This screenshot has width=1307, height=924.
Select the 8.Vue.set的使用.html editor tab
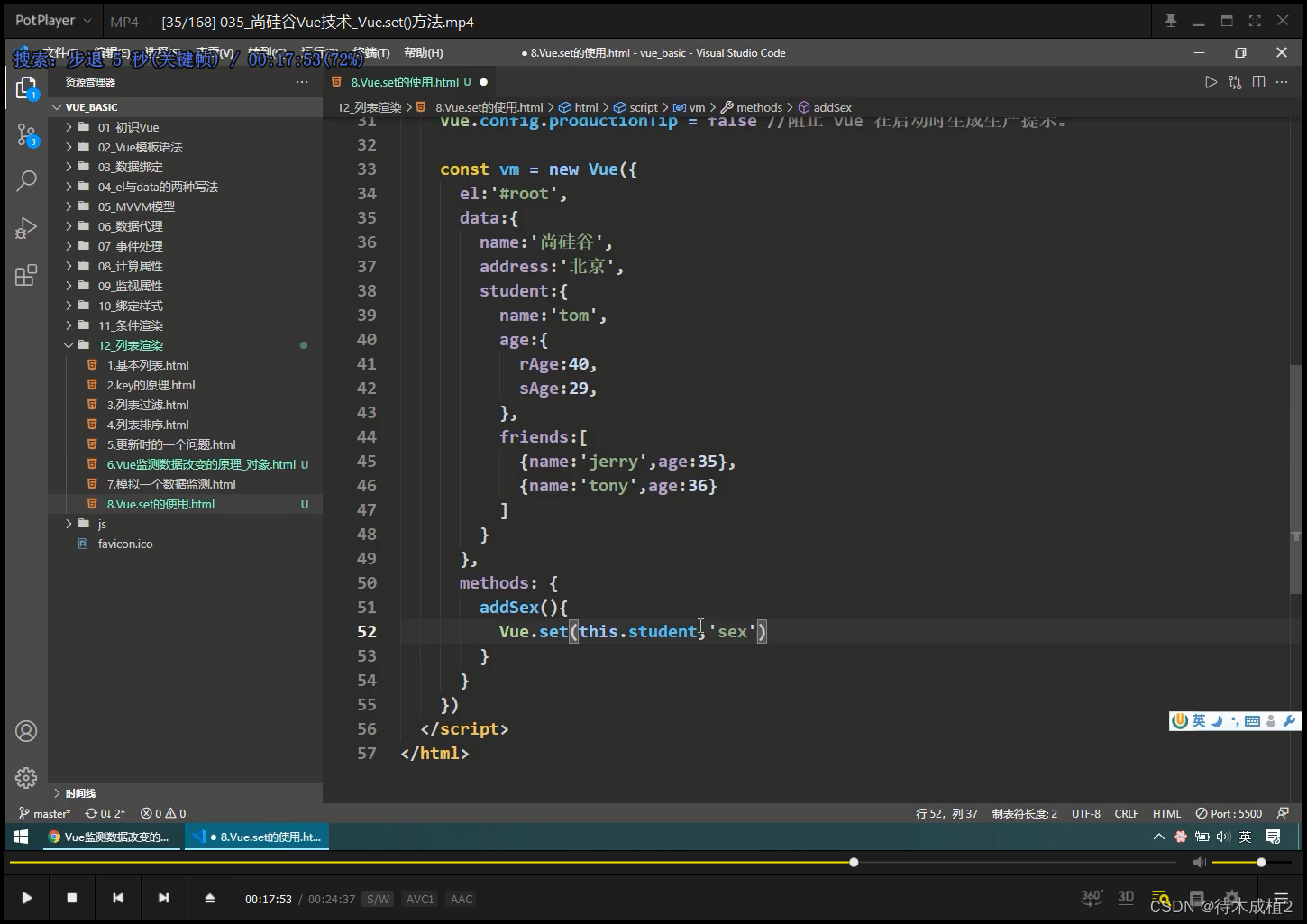coord(408,82)
